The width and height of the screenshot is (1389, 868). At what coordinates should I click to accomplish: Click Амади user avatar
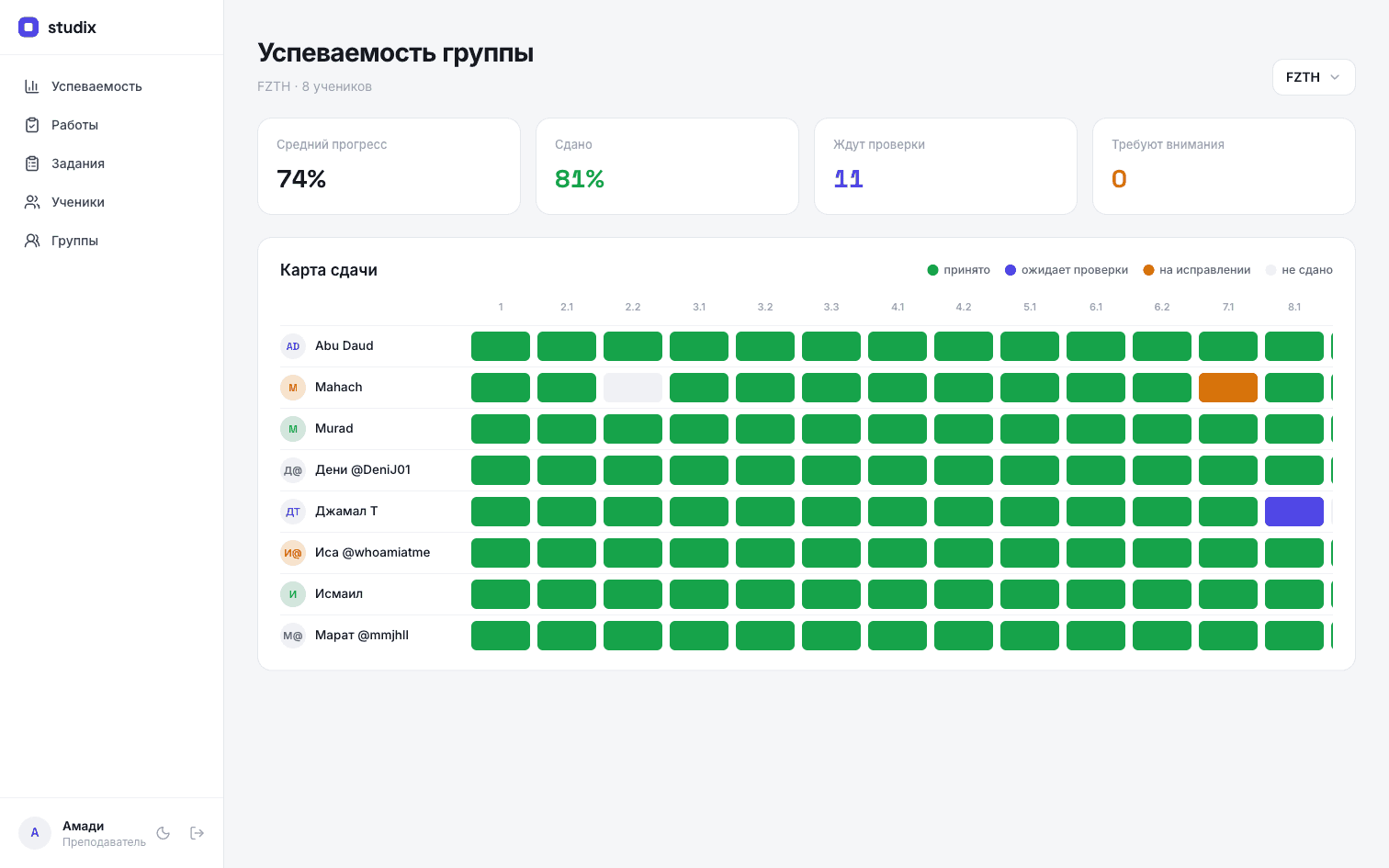[35, 833]
